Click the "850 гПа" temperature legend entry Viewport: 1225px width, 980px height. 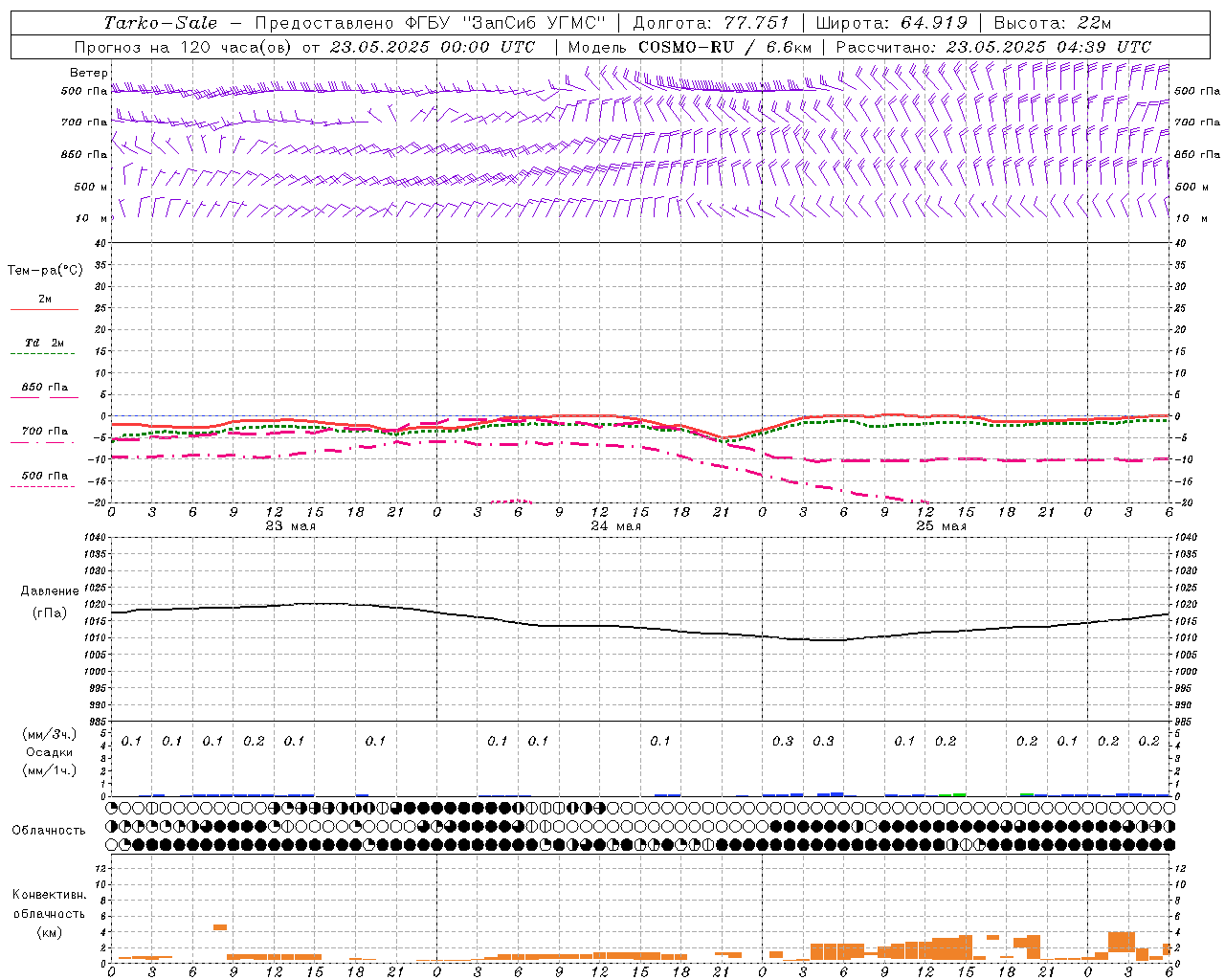click(x=45, y=388)
